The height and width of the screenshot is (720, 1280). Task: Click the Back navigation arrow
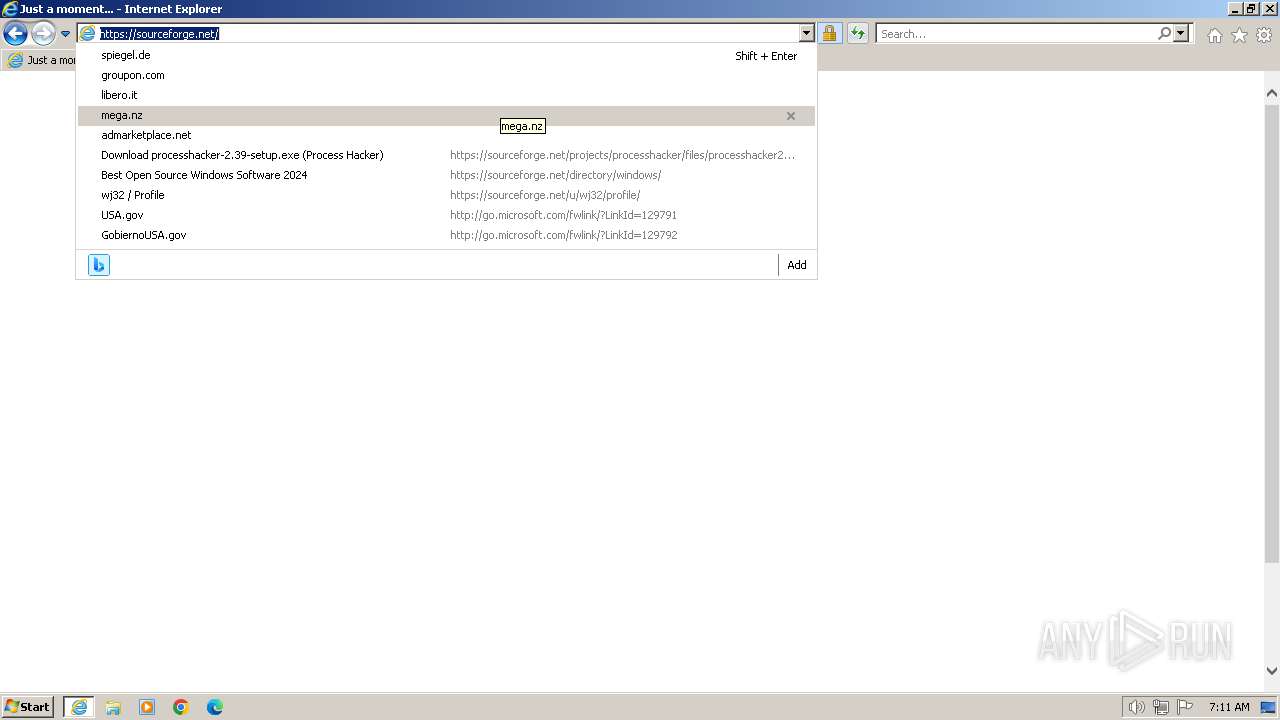(15, 34)
